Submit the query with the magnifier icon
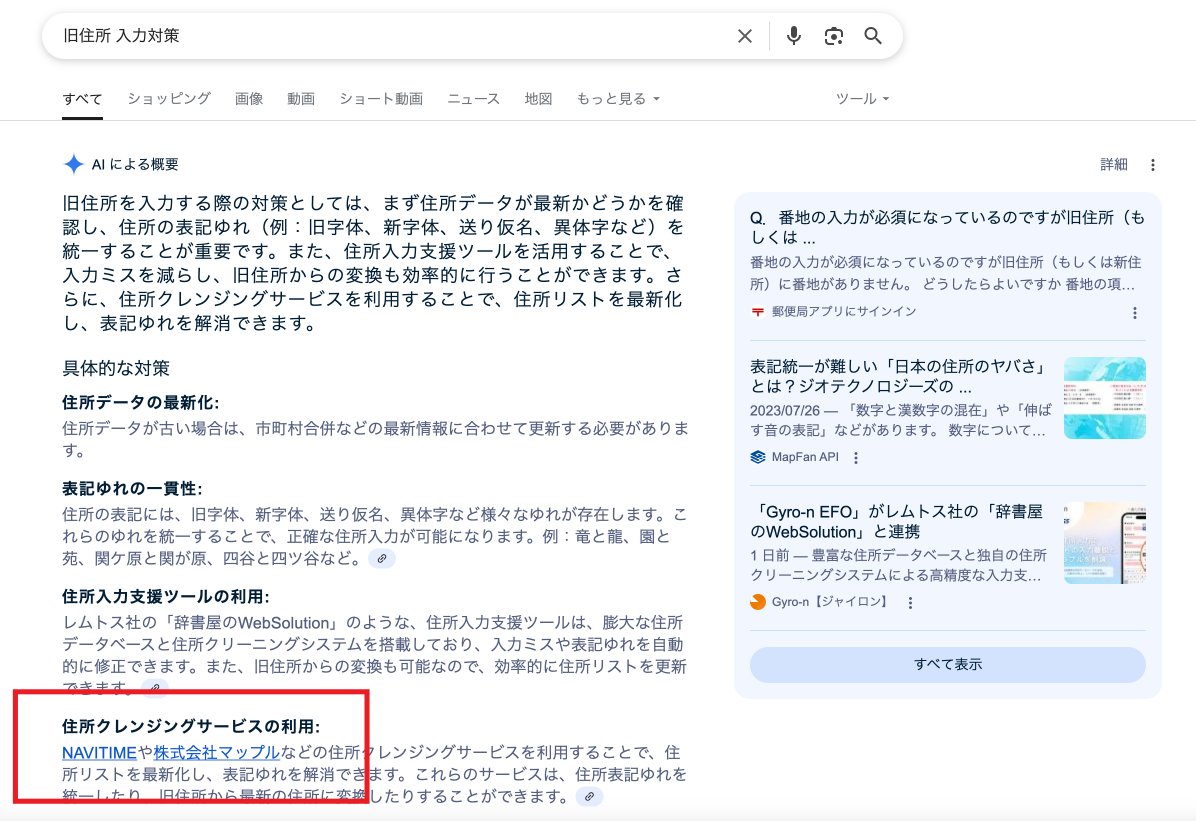 coord(873,36)
